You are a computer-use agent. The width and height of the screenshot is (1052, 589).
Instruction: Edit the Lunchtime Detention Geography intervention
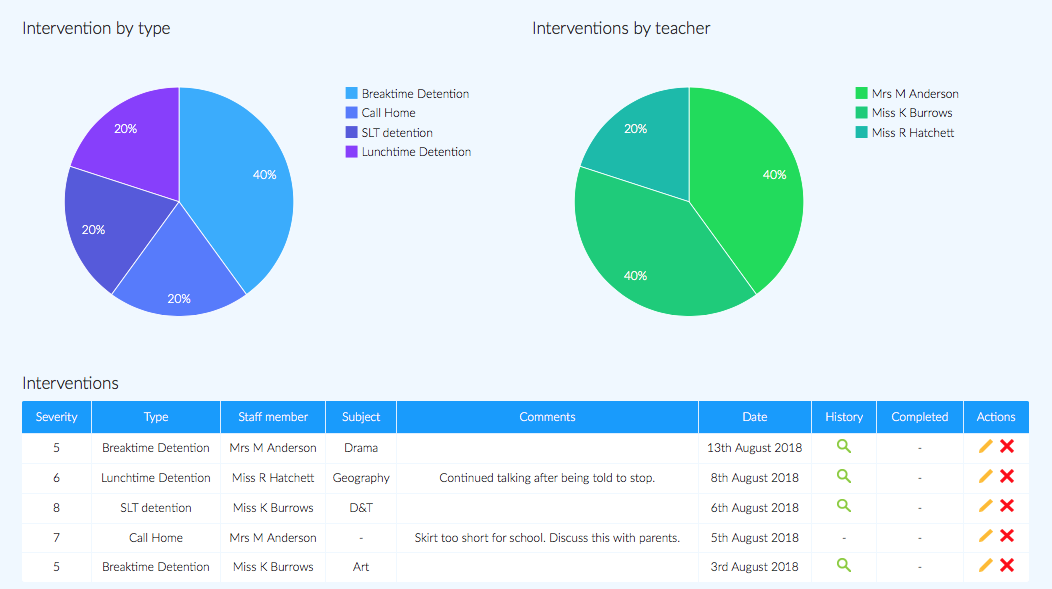[x=985, y=476]
